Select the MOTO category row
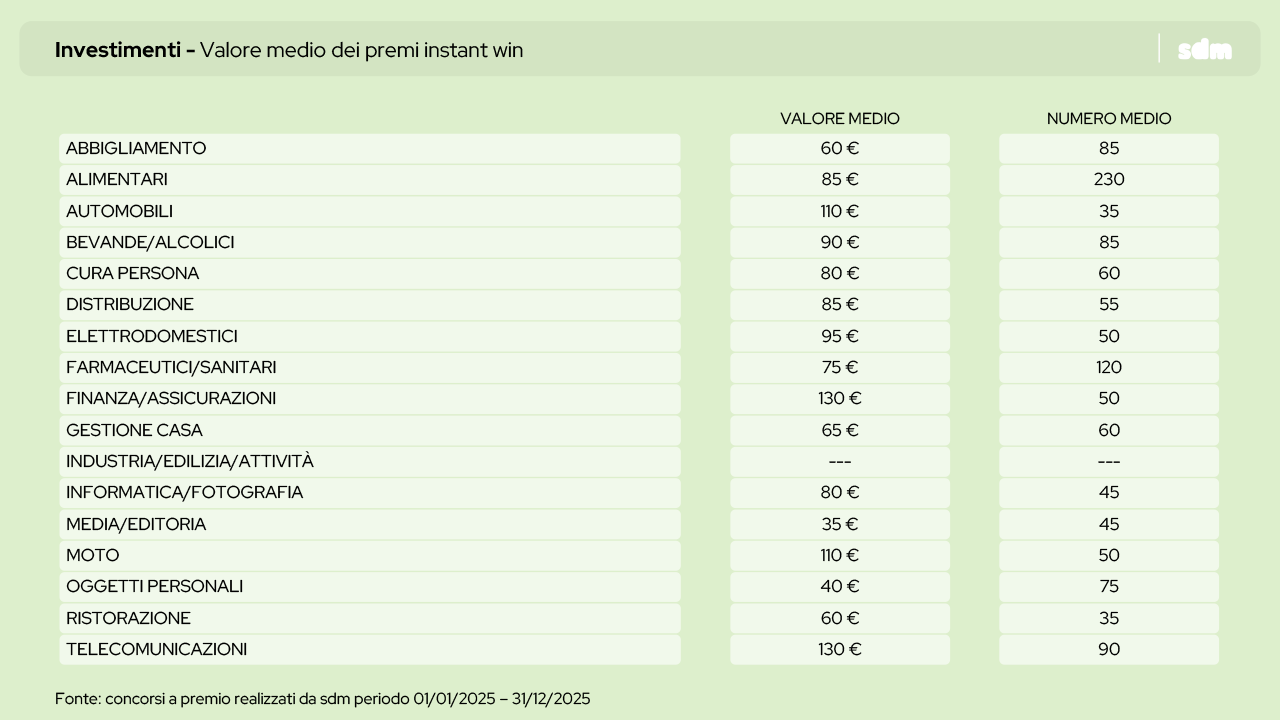This screenshot has width=1280, height=720. 93,555
